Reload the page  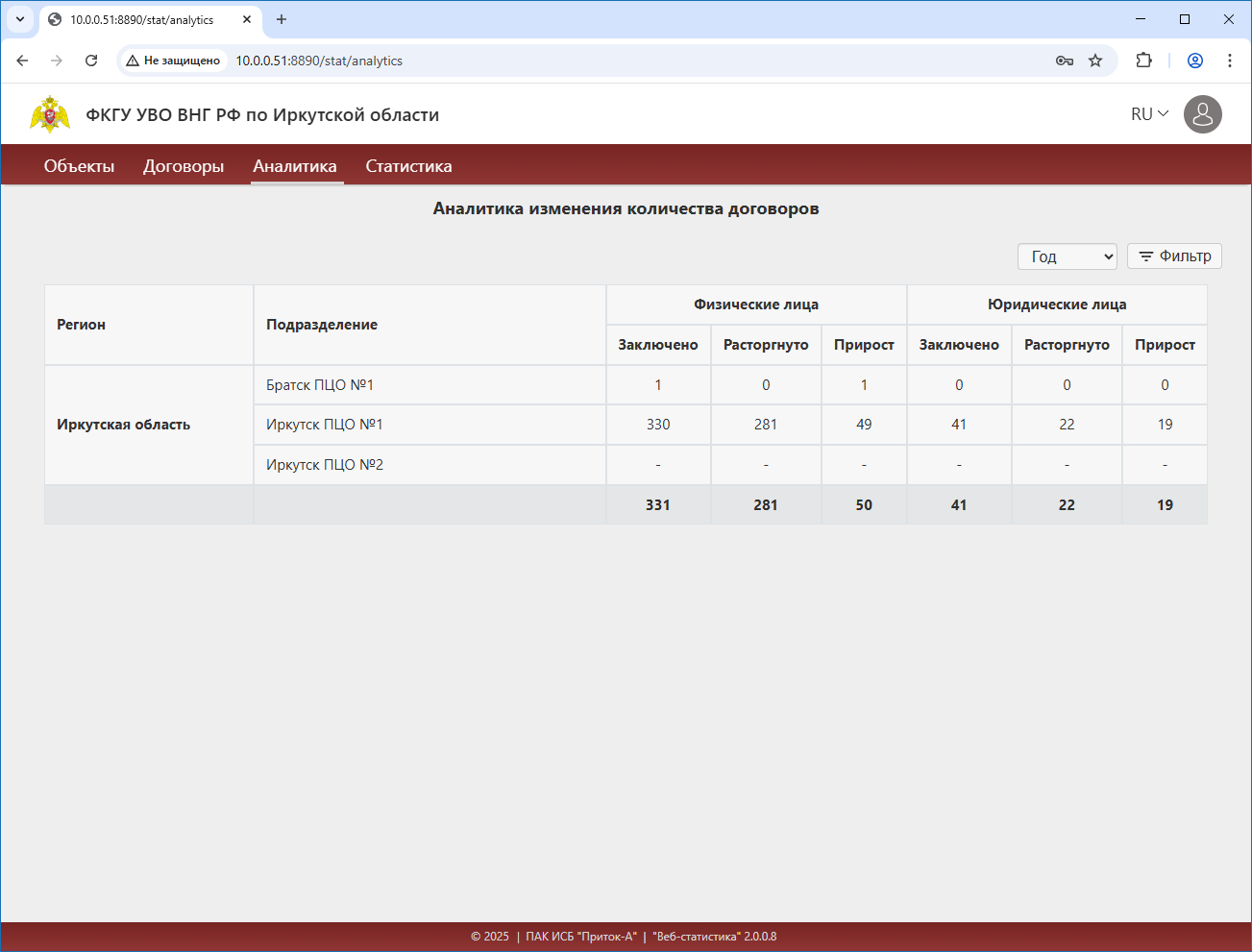91,61
